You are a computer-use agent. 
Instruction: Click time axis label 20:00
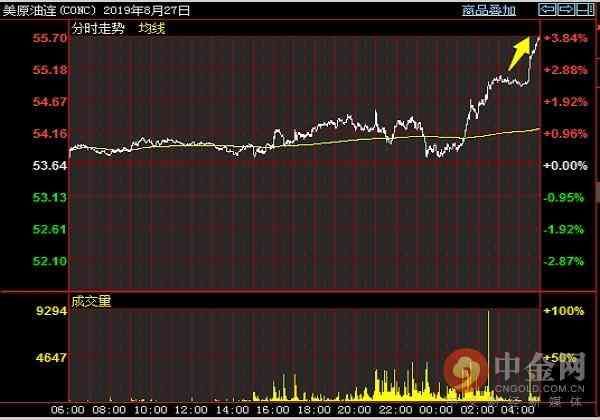point(354,410)
